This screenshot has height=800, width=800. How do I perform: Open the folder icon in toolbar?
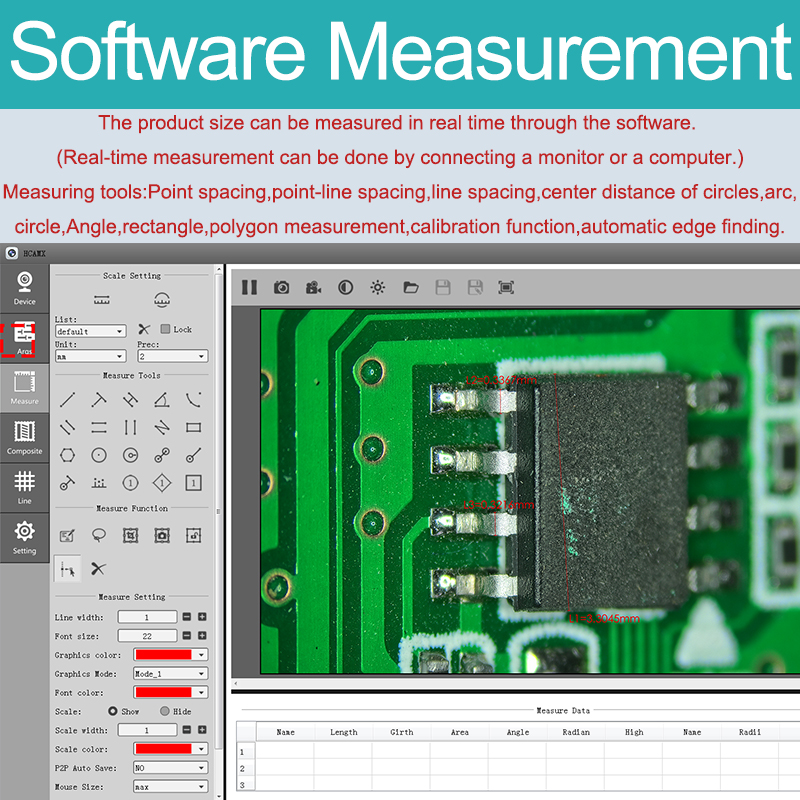click(410, 288)
